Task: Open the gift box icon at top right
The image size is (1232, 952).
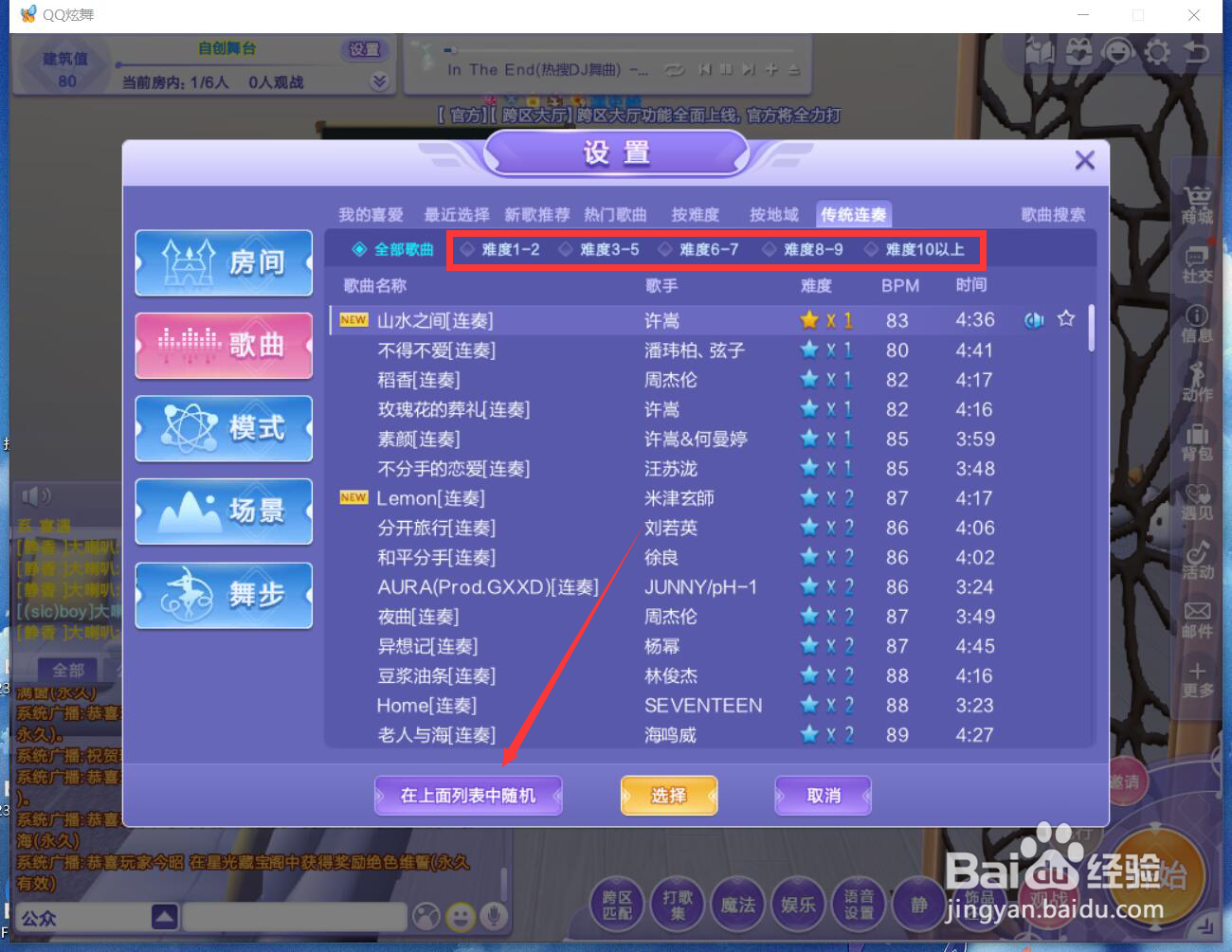Action: [1078, 51]
